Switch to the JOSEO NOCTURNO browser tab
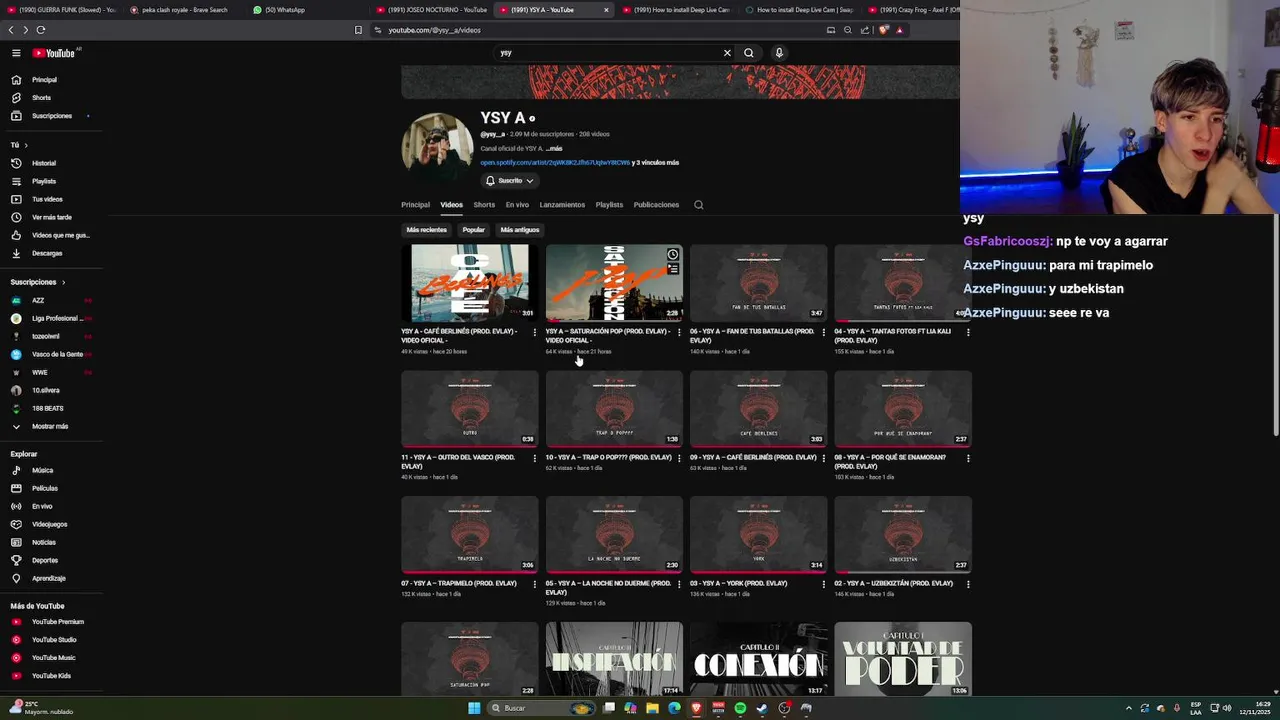This screenshot has height=720, width=1280. coord(432,10)
